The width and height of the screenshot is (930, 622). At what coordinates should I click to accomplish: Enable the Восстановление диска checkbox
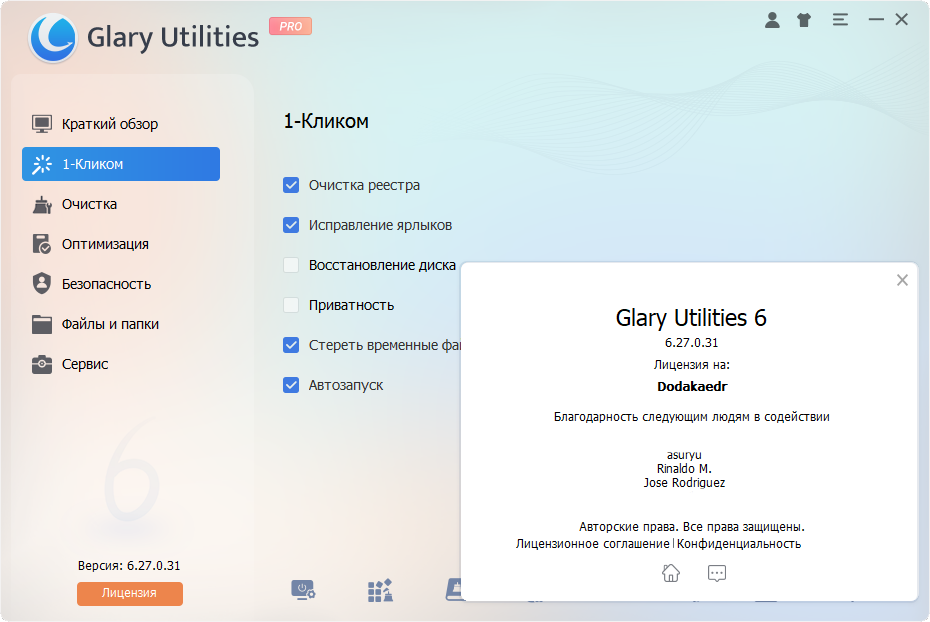pos(291,265)
